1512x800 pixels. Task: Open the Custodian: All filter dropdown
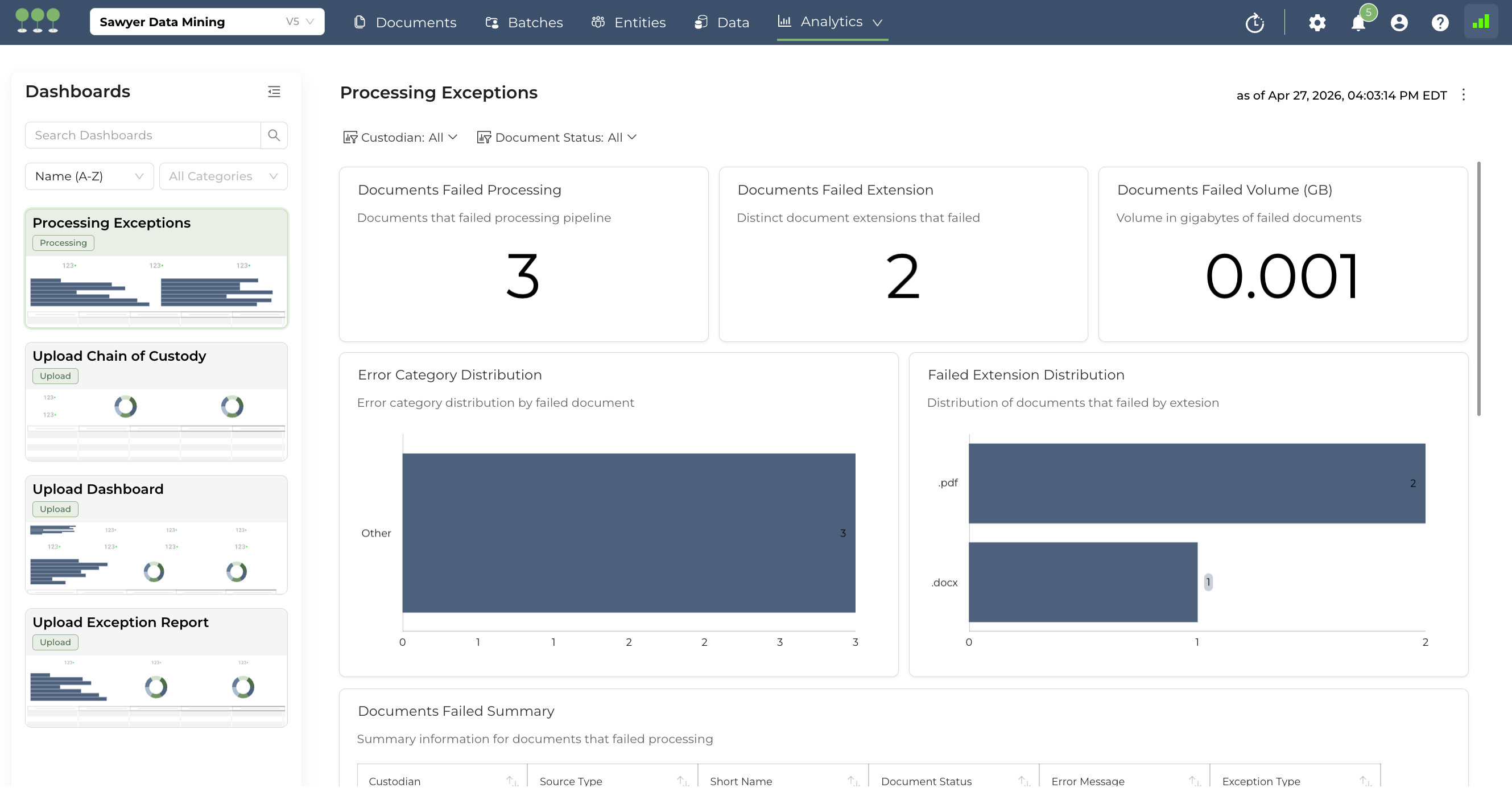pyautogui.click(x=400, y=137)
